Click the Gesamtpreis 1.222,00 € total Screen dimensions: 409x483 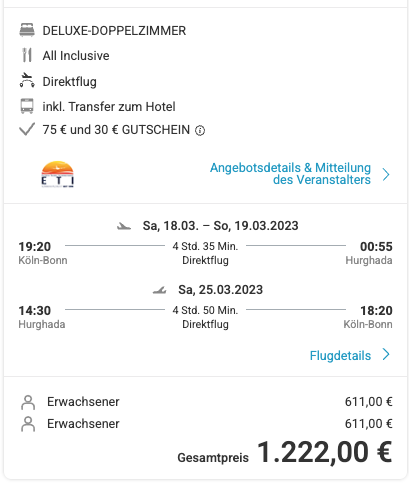click(x=285, y=452)
